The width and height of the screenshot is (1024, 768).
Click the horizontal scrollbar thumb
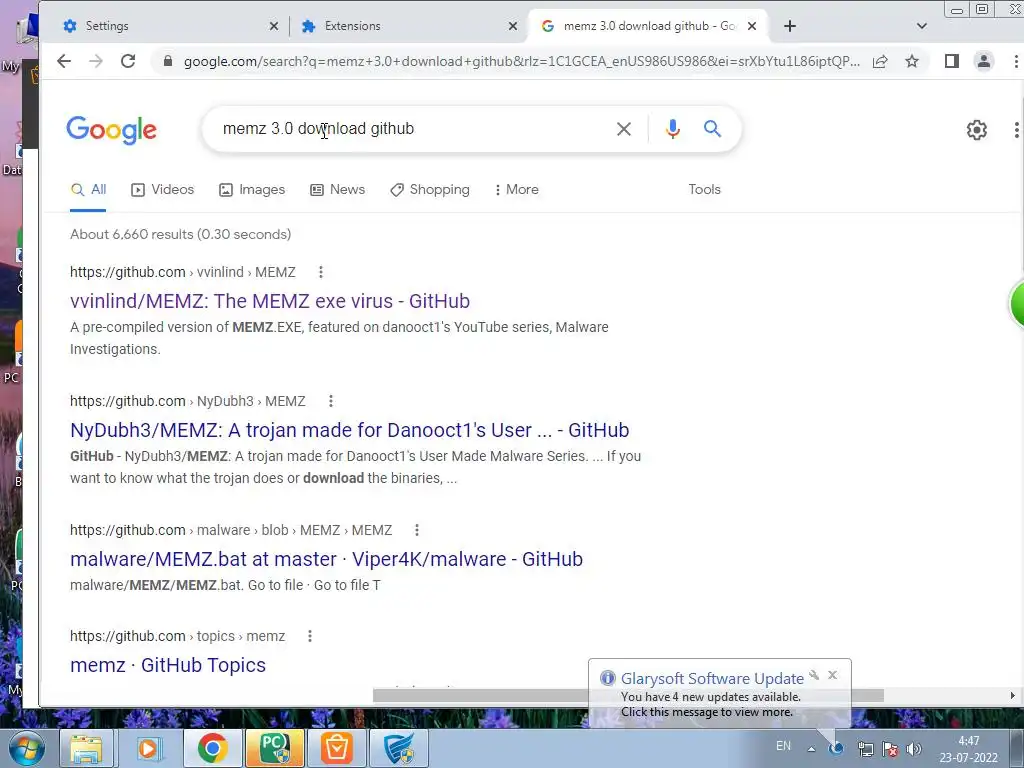pyautogui.click(x=480, y=696)
